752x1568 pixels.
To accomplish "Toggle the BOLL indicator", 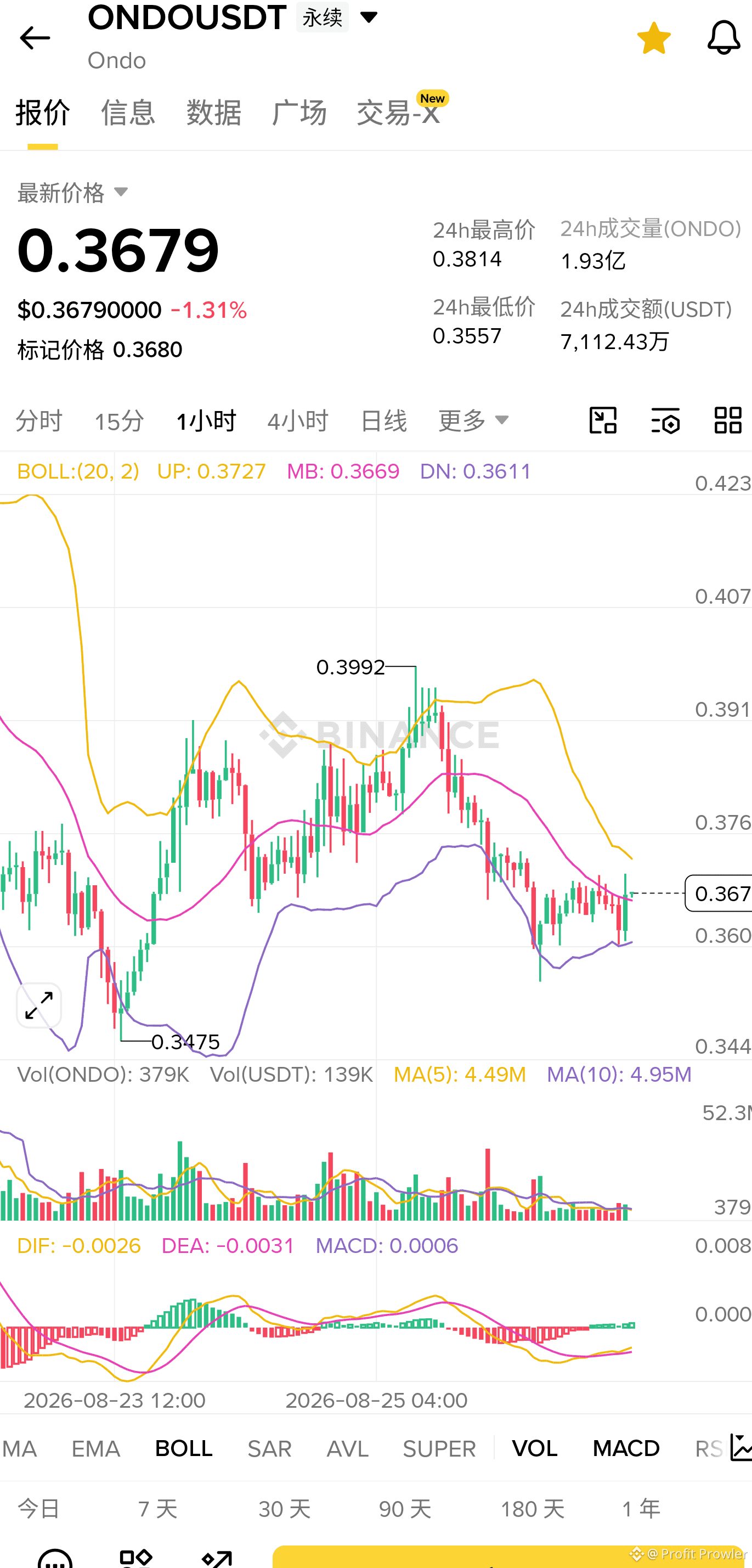I will coord(184,1449).
